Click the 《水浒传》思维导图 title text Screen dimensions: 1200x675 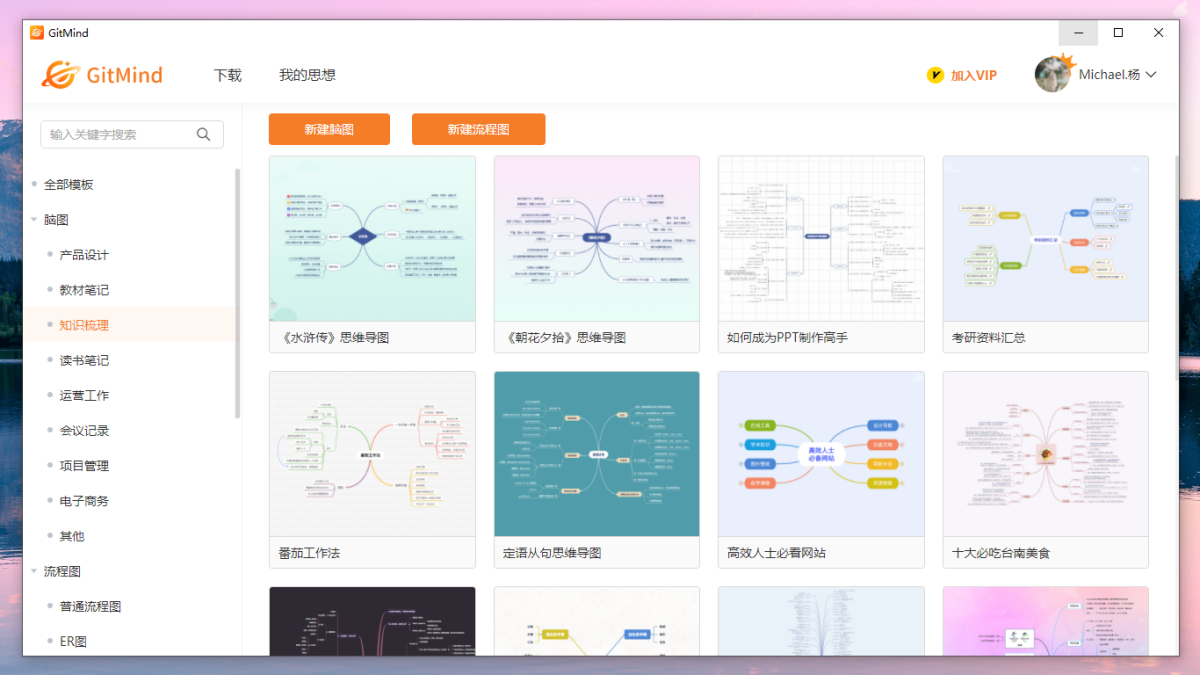click(334, 338)
